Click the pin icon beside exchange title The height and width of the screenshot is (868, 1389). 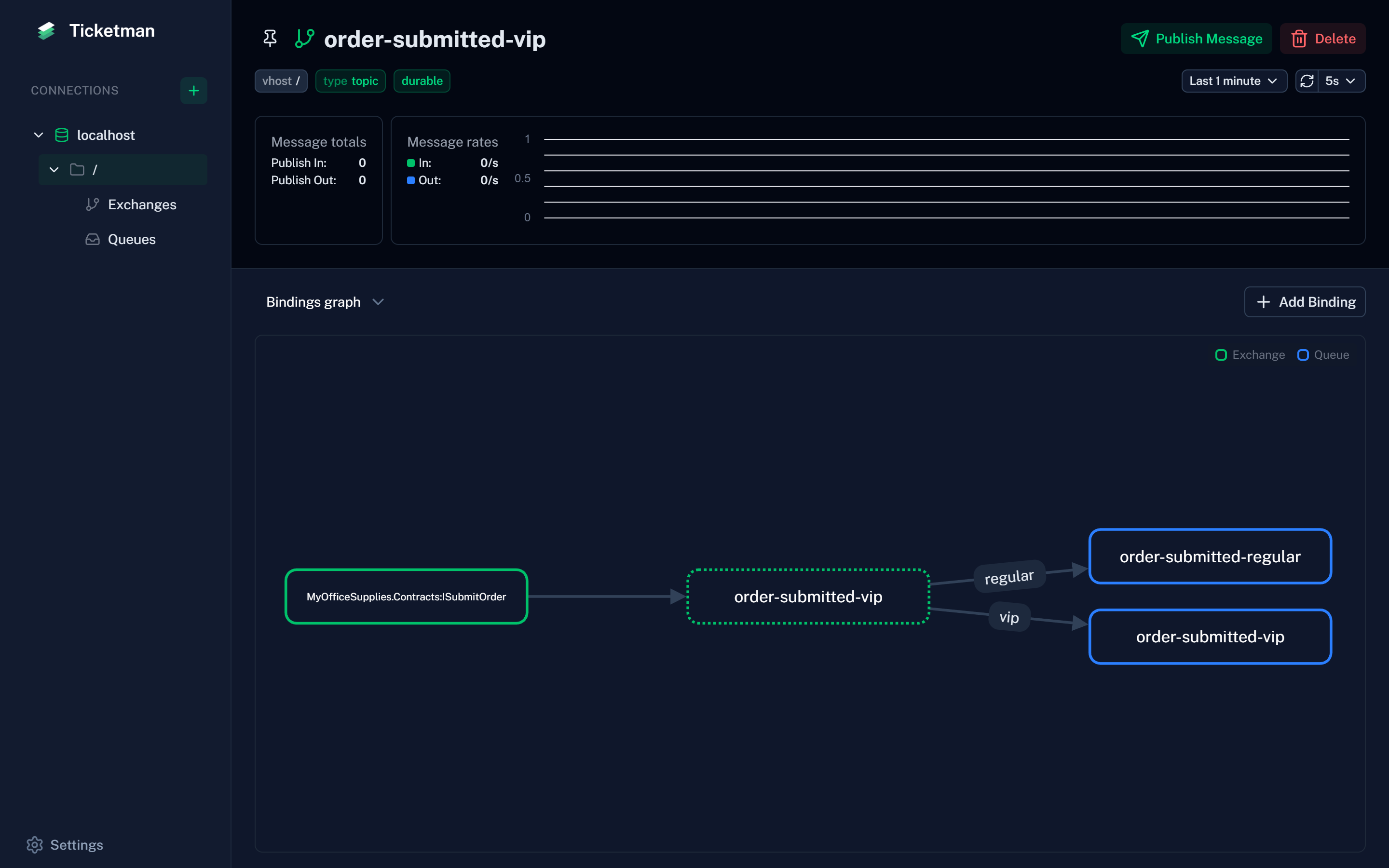tap(270, 39)
